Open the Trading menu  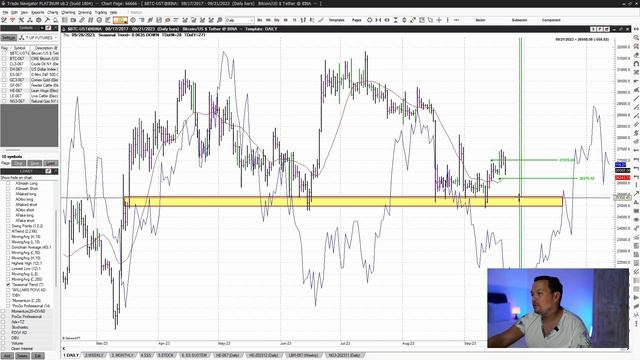[100, 12]
